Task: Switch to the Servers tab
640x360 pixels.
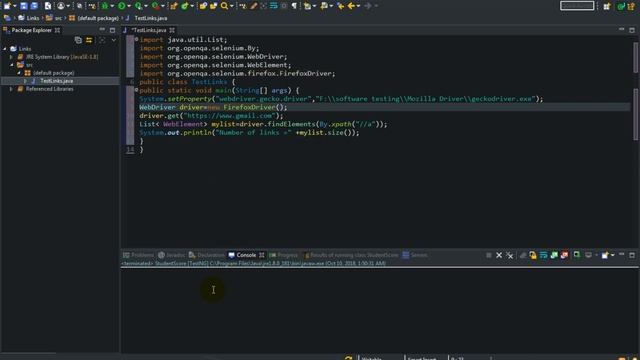Action: [x=415, y=255]
